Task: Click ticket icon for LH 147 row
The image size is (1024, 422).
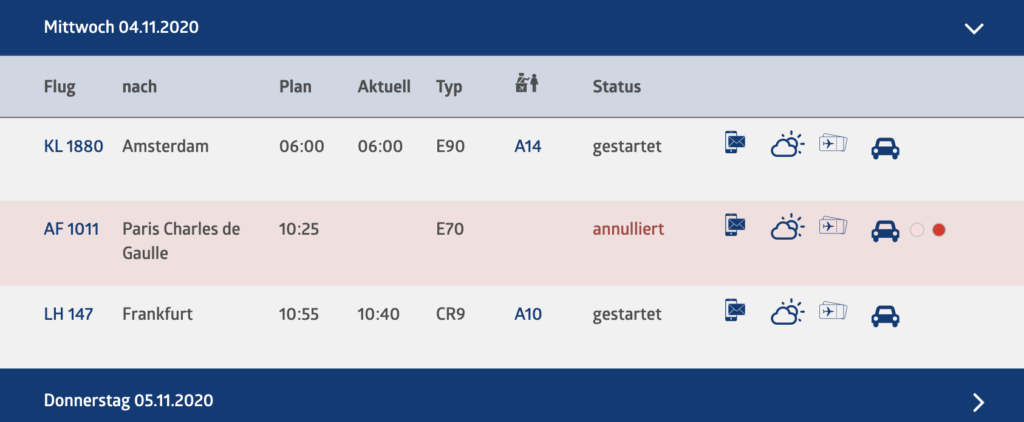Action: 832,312
